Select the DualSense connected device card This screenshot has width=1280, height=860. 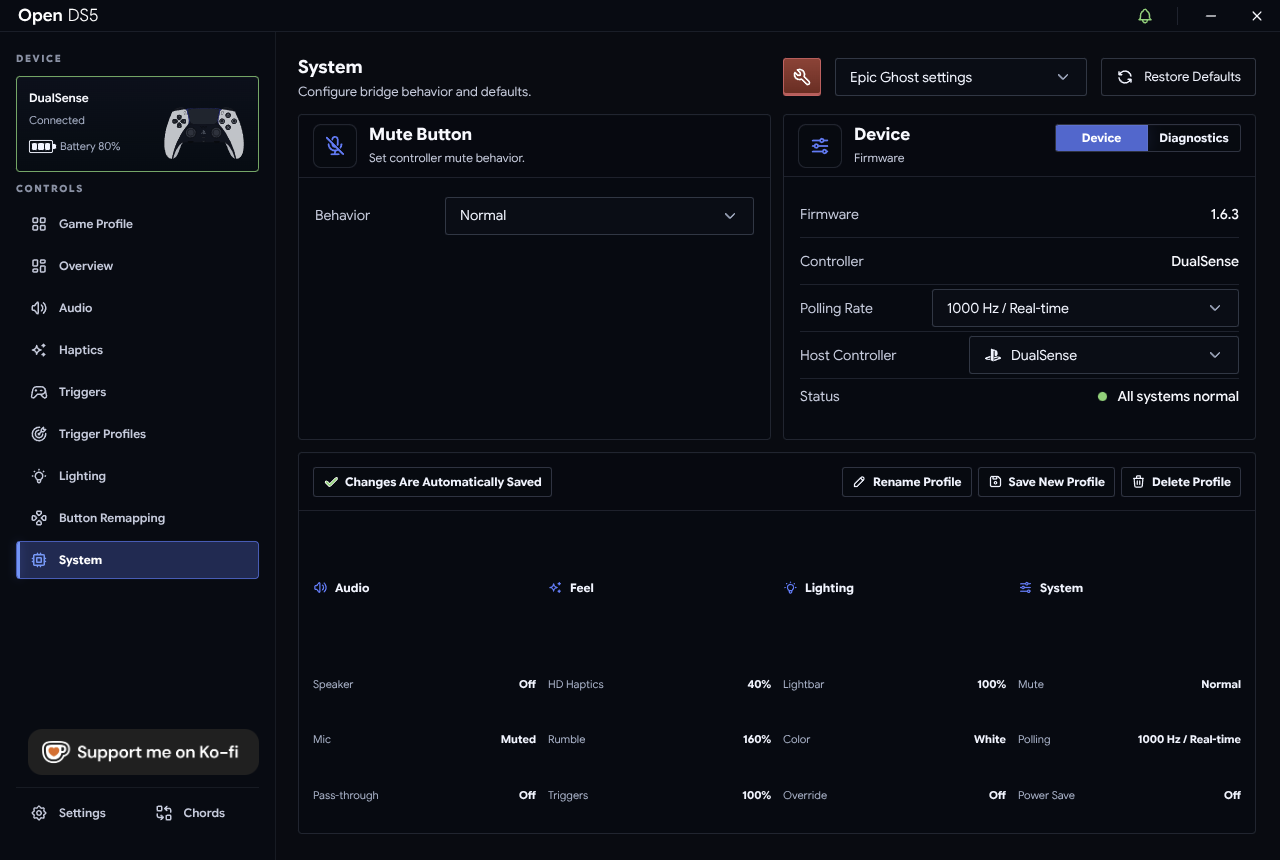137,124
